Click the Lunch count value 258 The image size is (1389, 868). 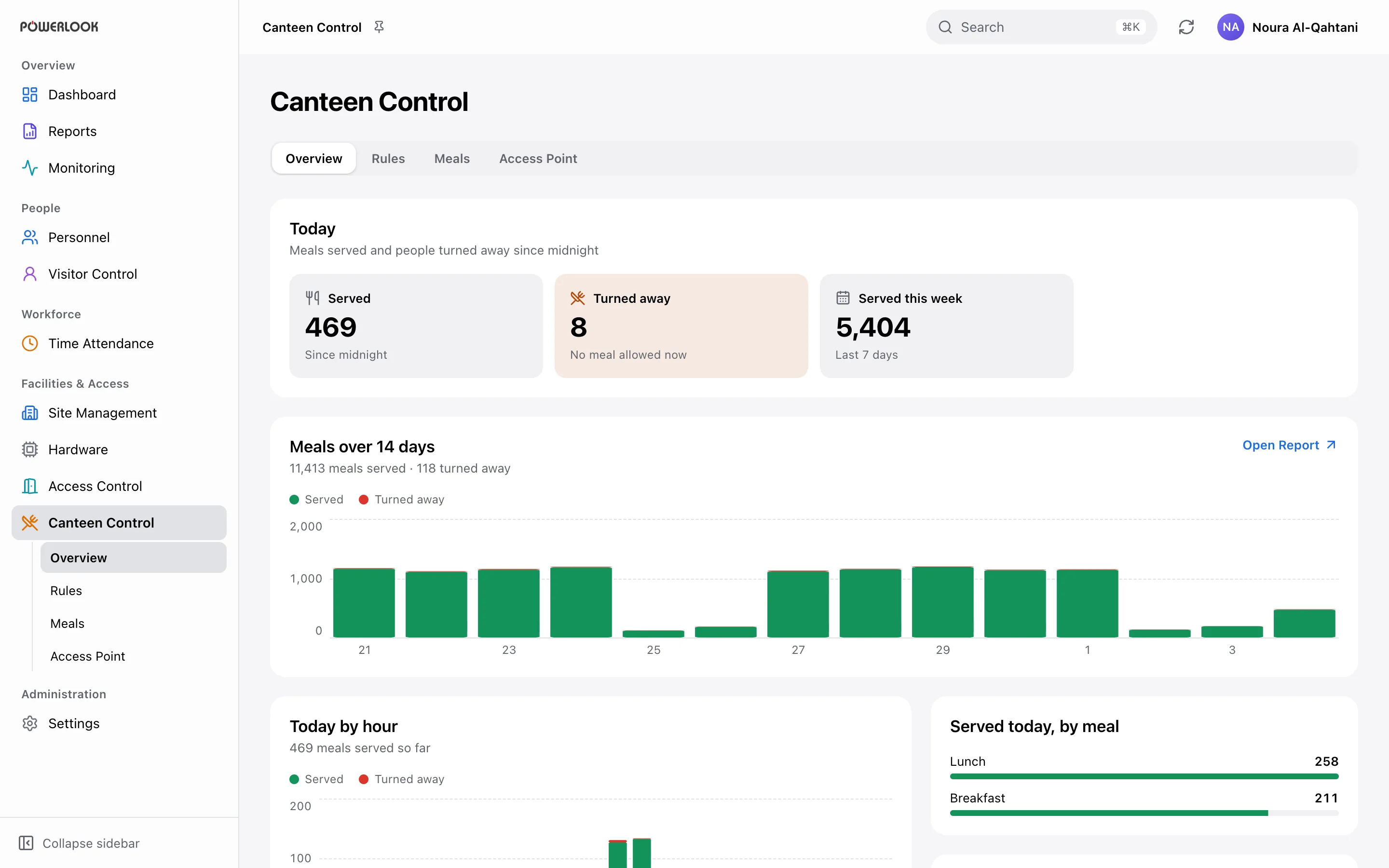(1326, 762)
